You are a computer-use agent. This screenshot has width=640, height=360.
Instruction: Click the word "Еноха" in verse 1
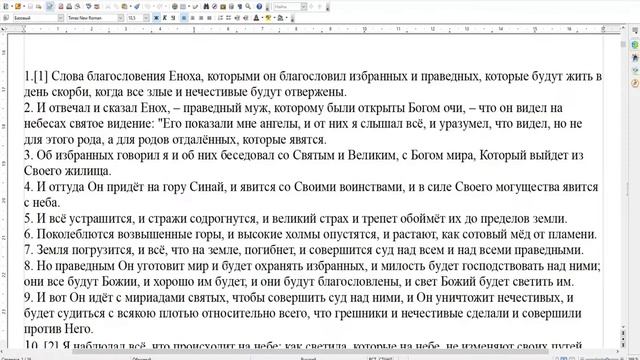click(185, 76)
